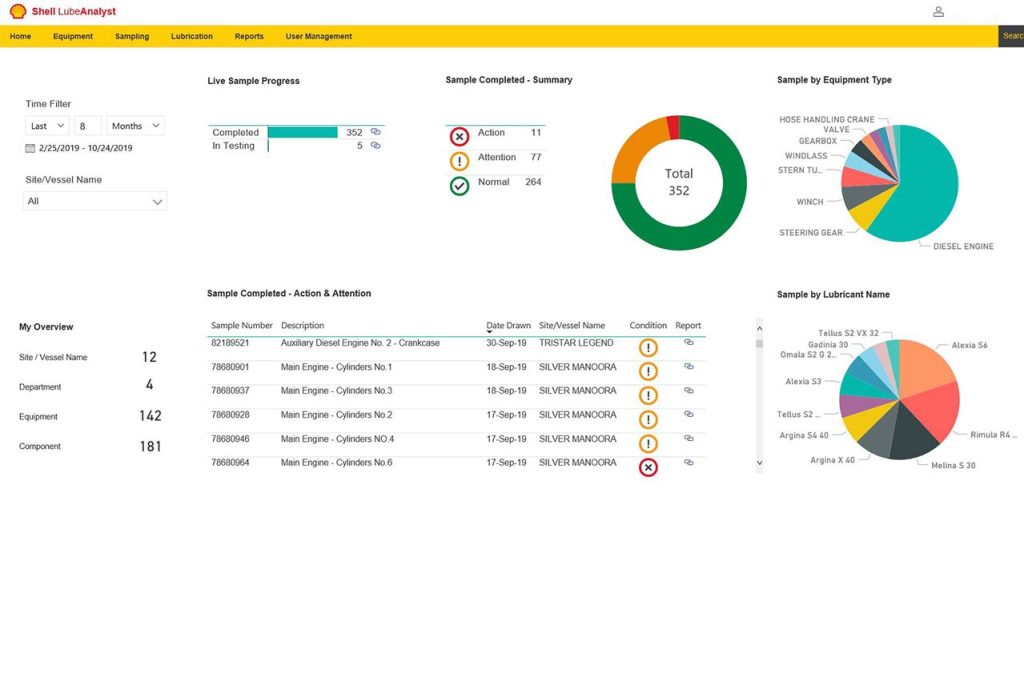The image size is (1024, 681).
Task: Click red Action status icon in summary
Action: click(459, 137)
